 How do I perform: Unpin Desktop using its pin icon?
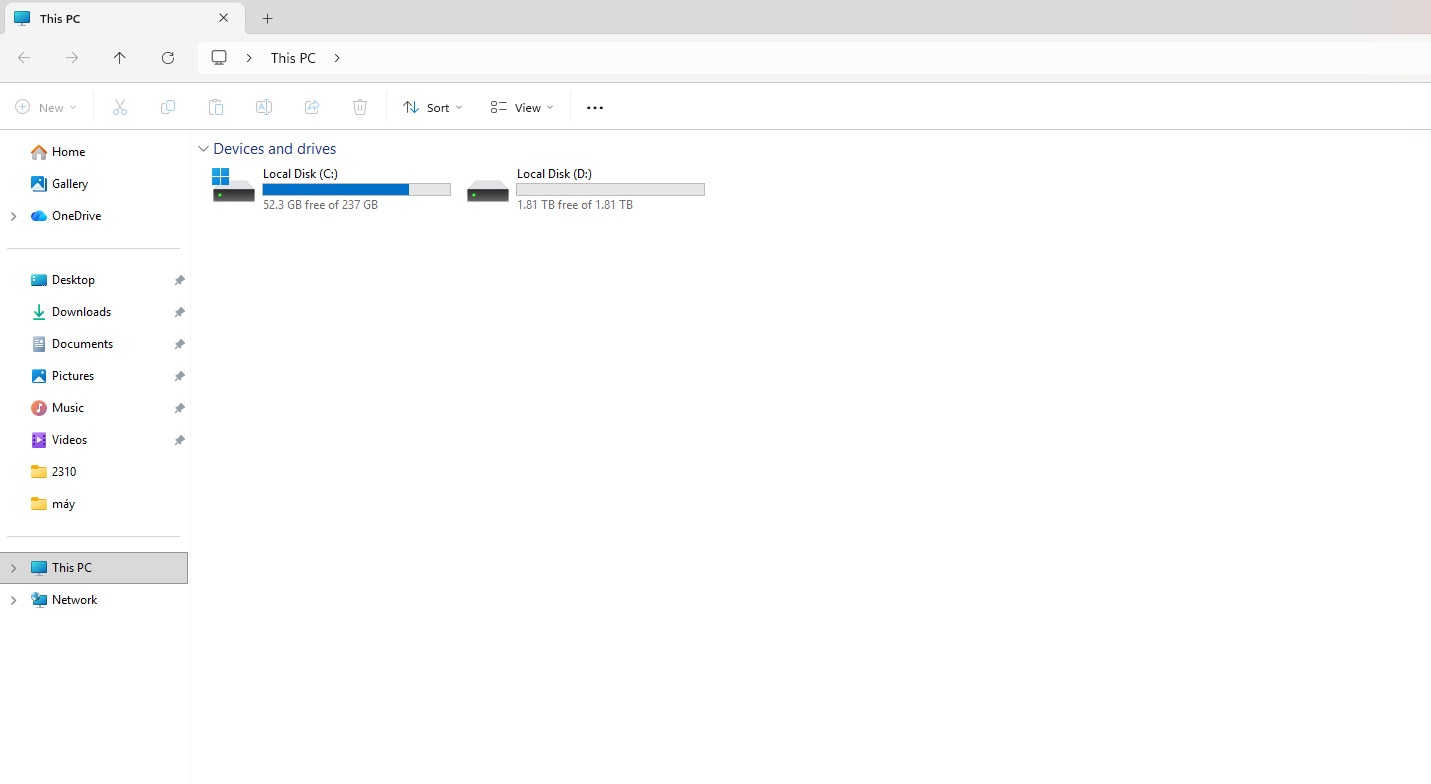[x=179, y=280]
